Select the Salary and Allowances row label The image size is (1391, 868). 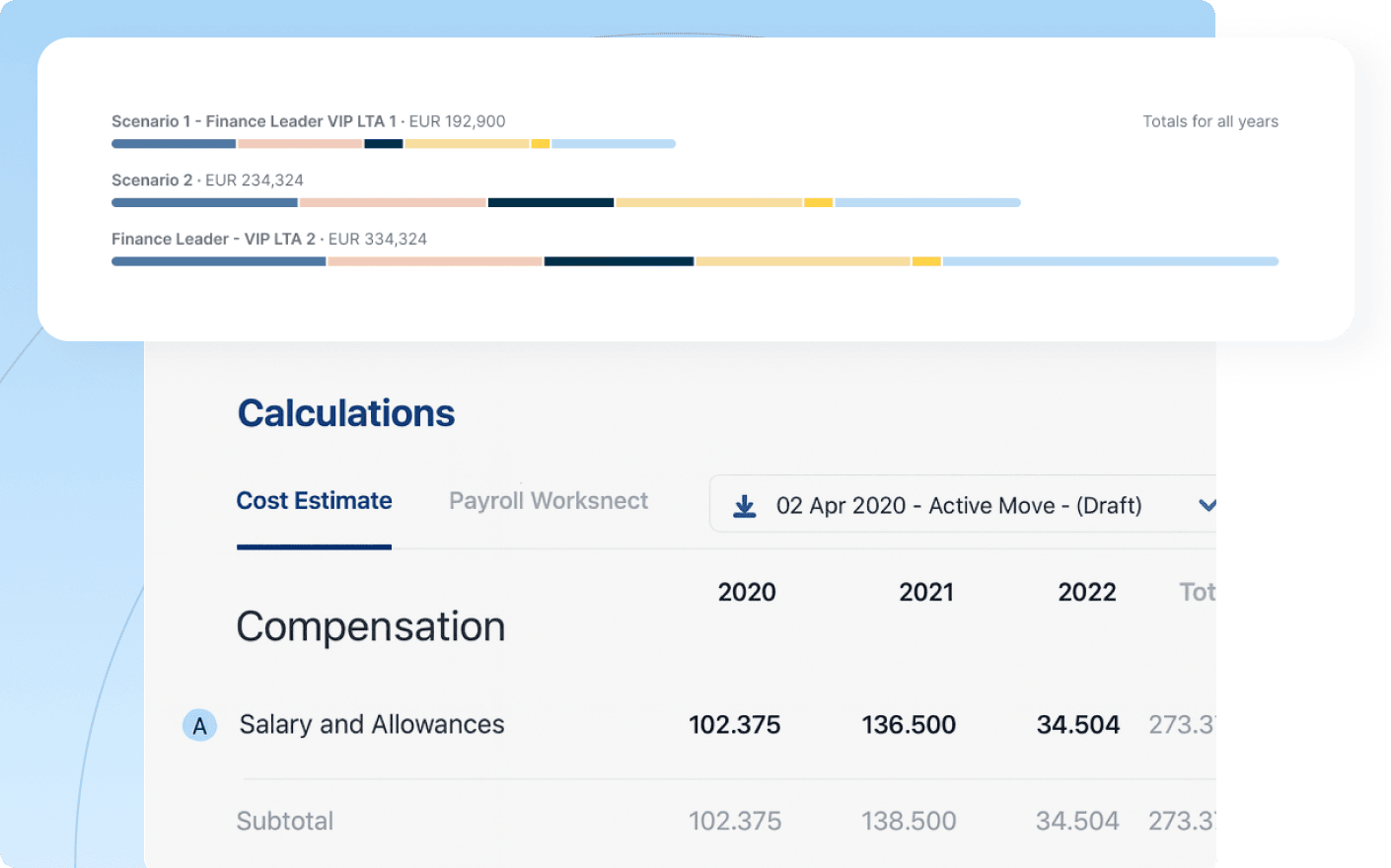click(x=372, y=725)
